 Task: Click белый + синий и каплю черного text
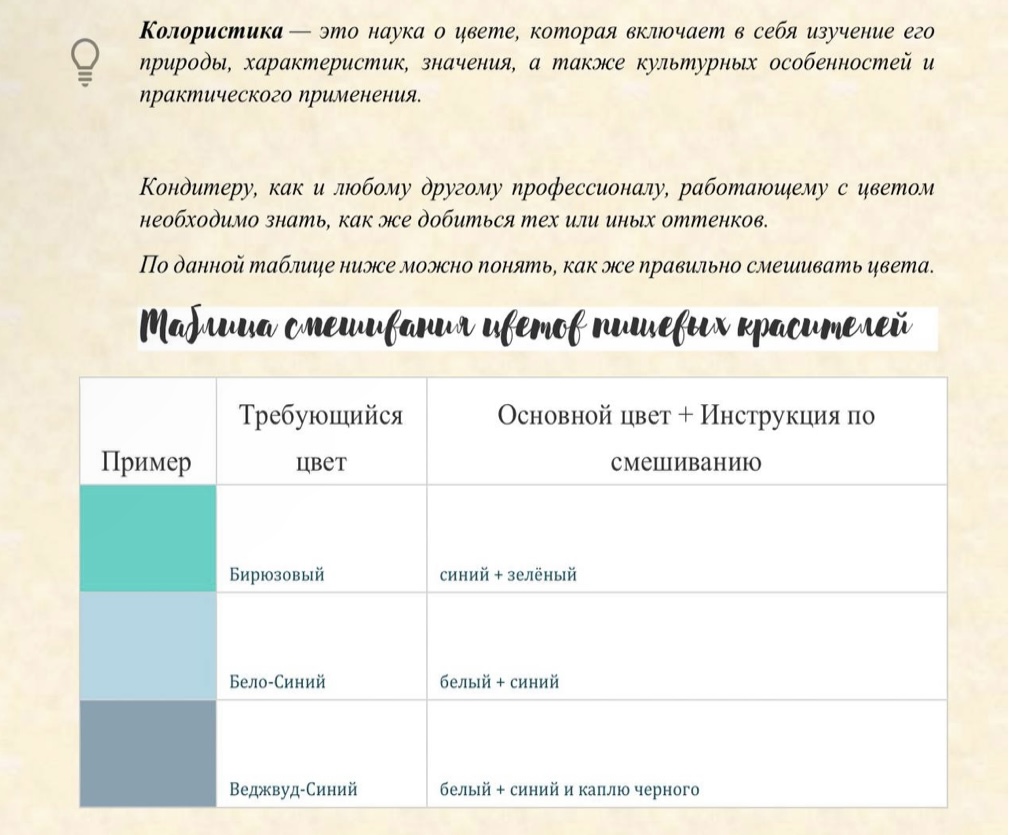click(x=570, y=789)
